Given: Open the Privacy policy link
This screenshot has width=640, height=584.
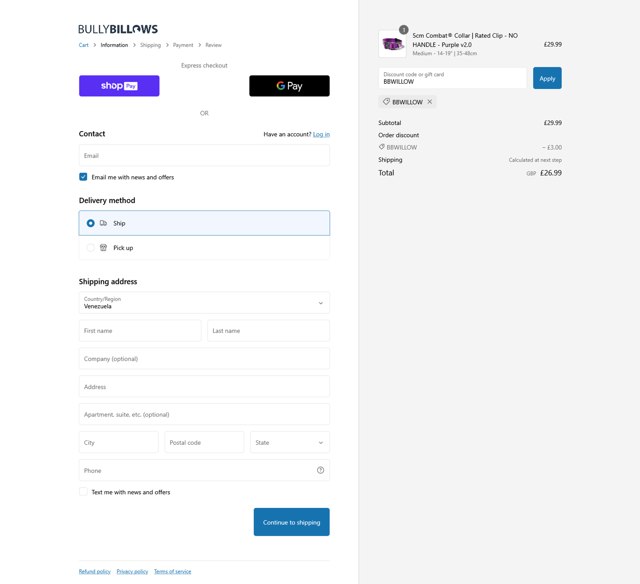Looking at the screenshot, I should point(132,571).
